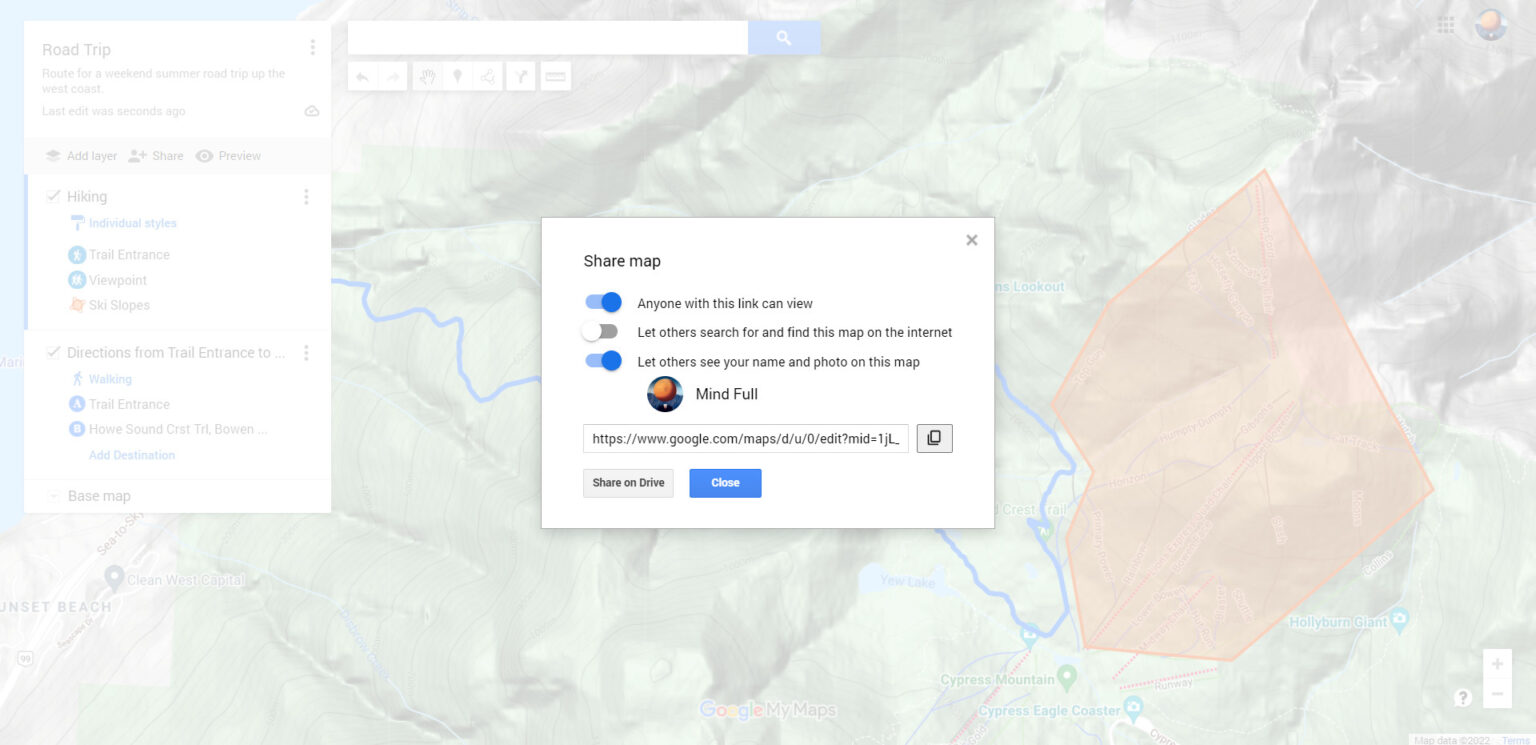This screenshot has width=1536, height=745.
Task: Select the Draw a line tool
Action: [x=487, y=76]
